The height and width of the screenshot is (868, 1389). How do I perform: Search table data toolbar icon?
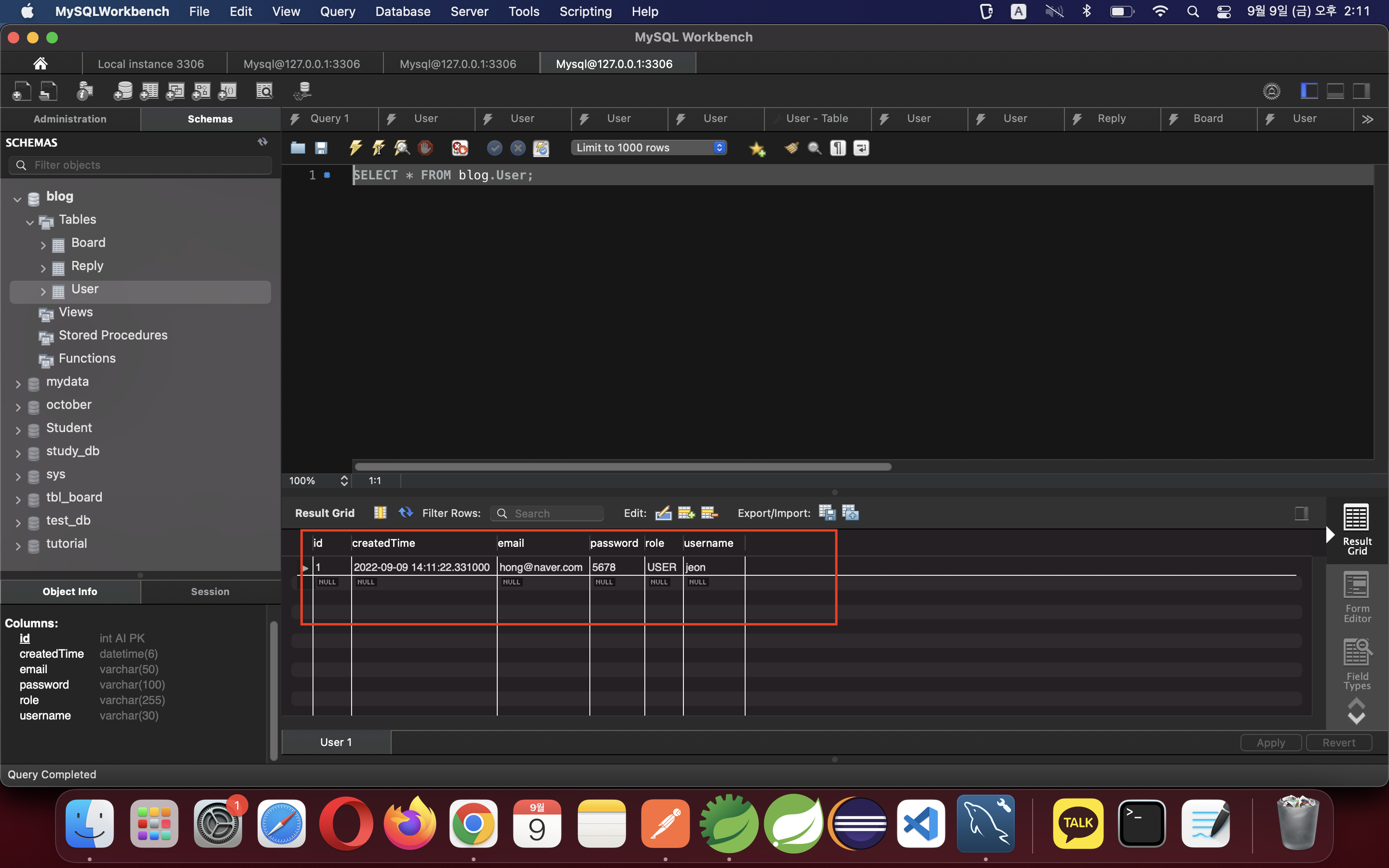pos(264,91)
